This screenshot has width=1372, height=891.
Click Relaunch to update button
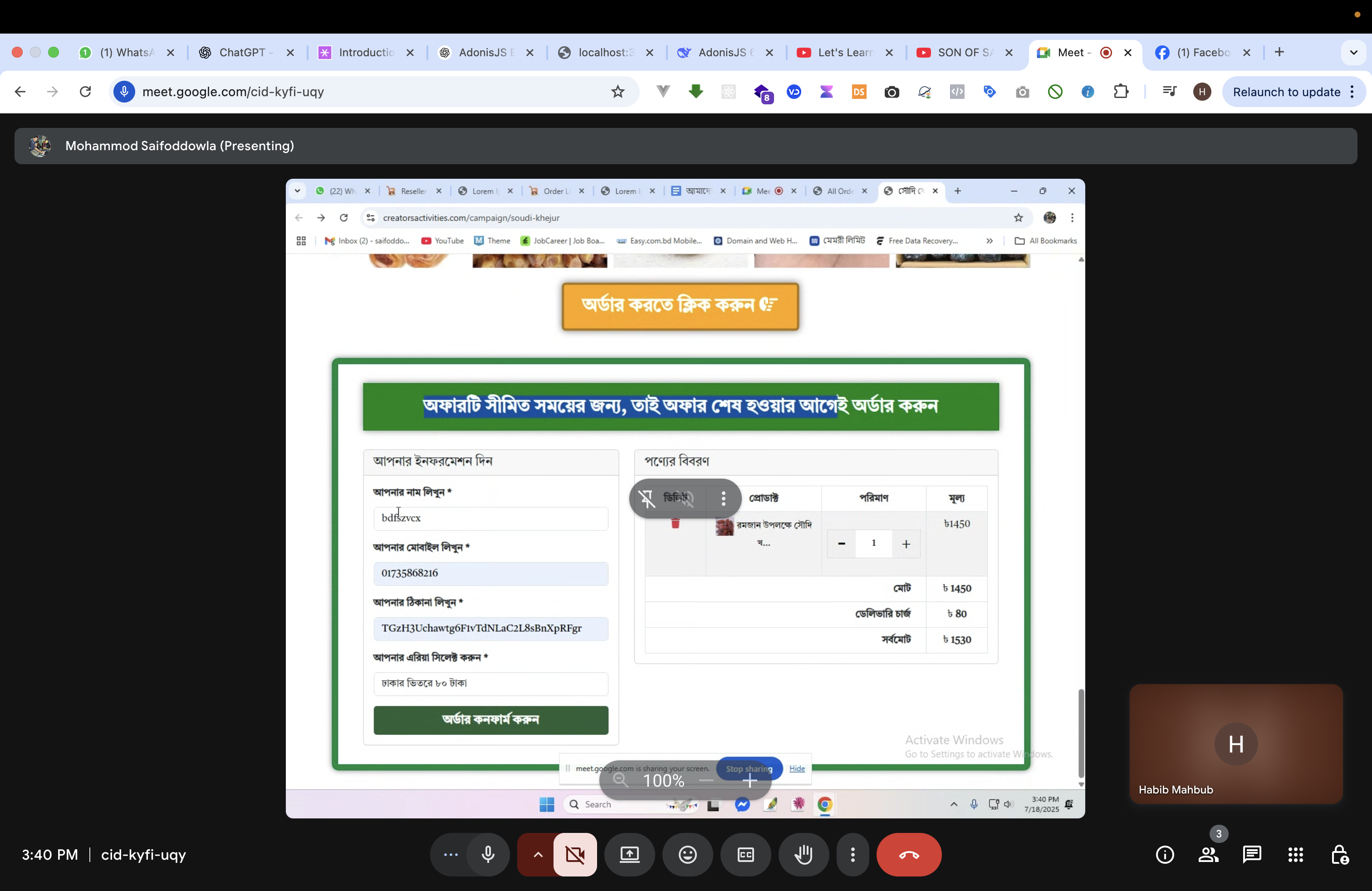click(x=1286, y=92)
